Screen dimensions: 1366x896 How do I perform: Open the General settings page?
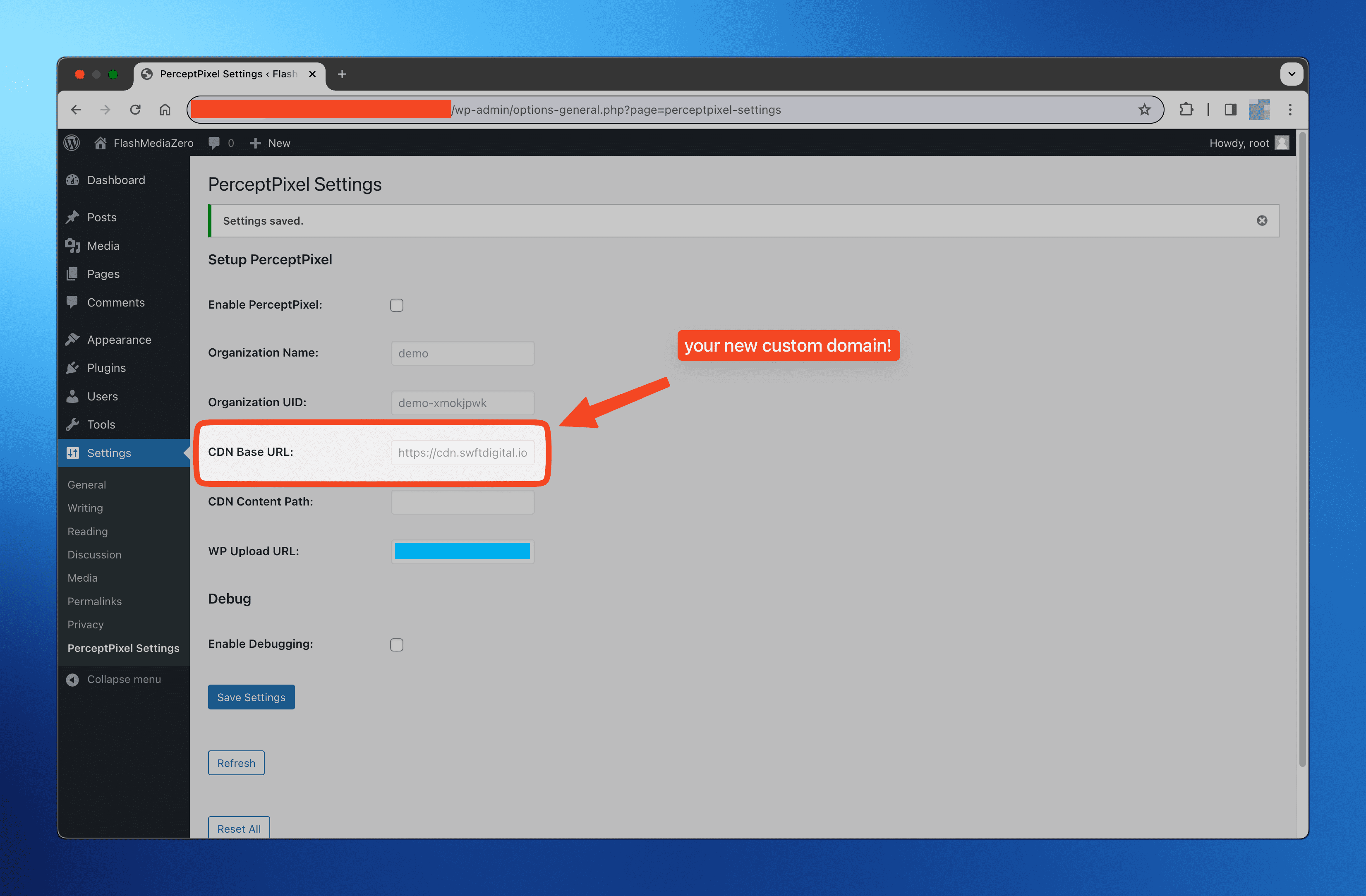[x=87, y=485]
